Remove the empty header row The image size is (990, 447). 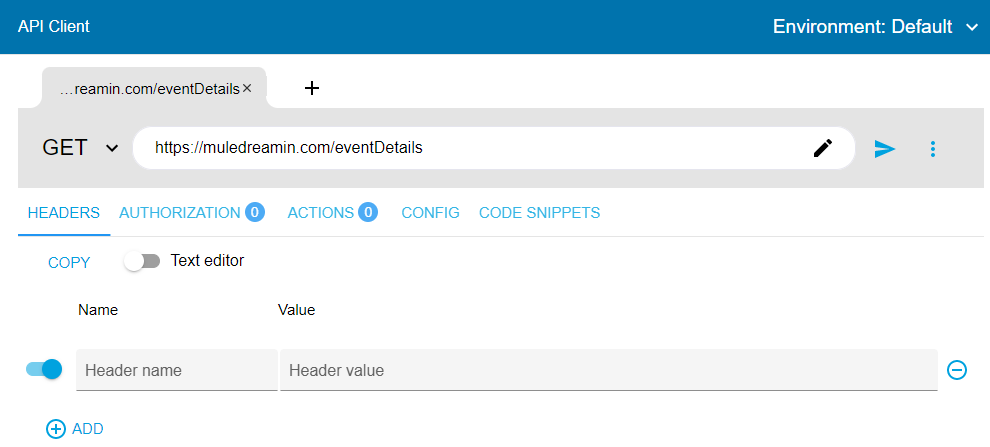[956, 370]
